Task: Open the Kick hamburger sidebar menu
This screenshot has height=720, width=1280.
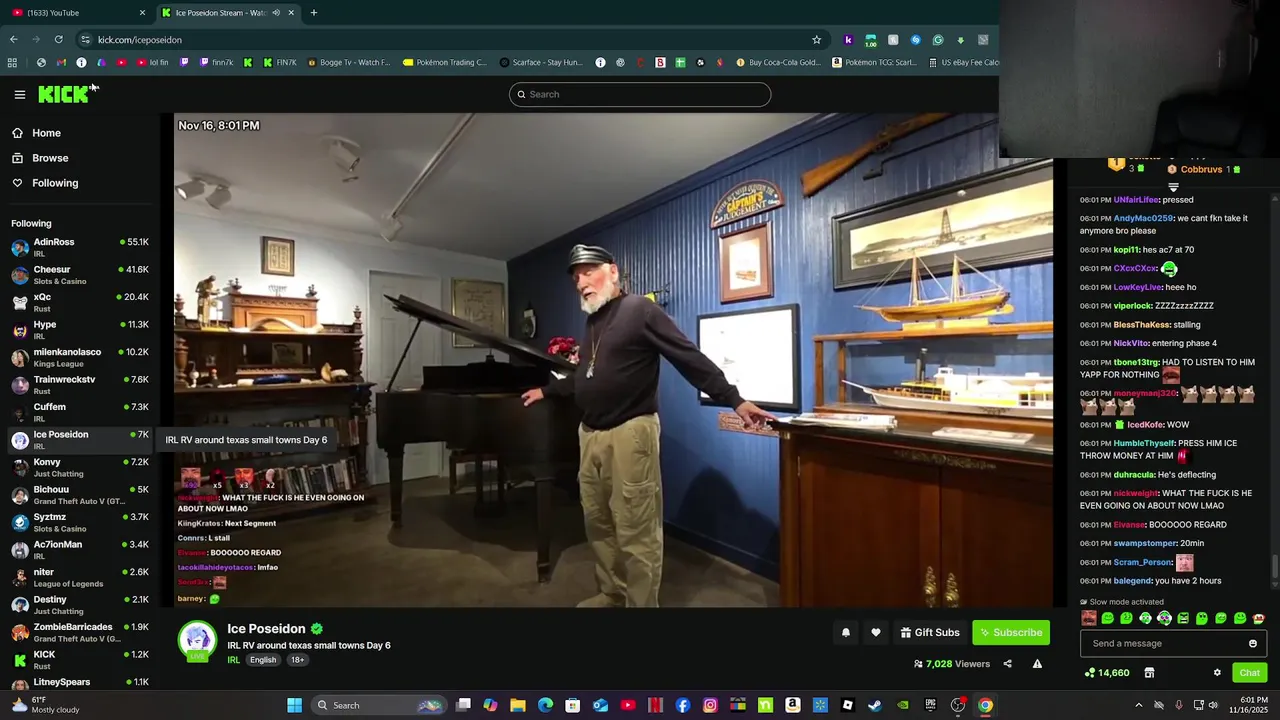Action: [20, 94]
